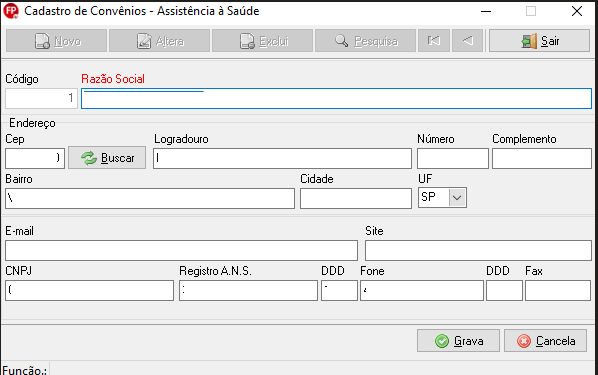Screen dimensions: 598x375
Task: Click the Endereço group label
Action: 32,123
